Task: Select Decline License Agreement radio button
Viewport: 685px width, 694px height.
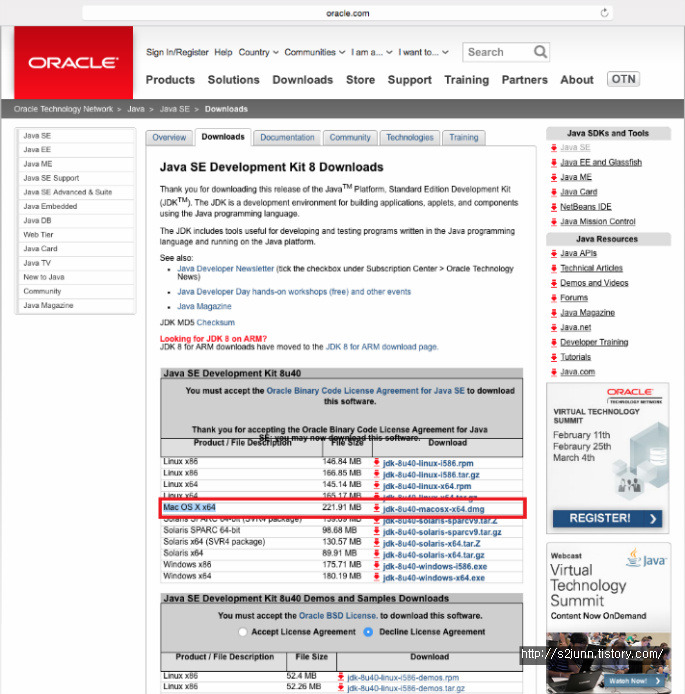Action: (x=368, y=632)
